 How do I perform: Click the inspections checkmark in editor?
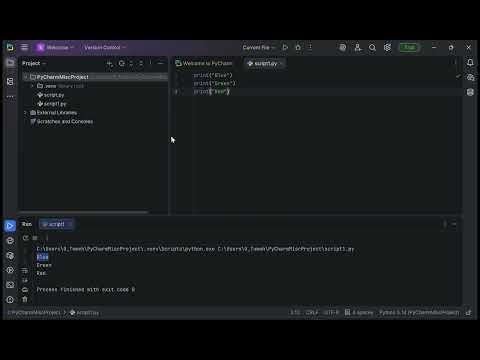tap(458, 76)
